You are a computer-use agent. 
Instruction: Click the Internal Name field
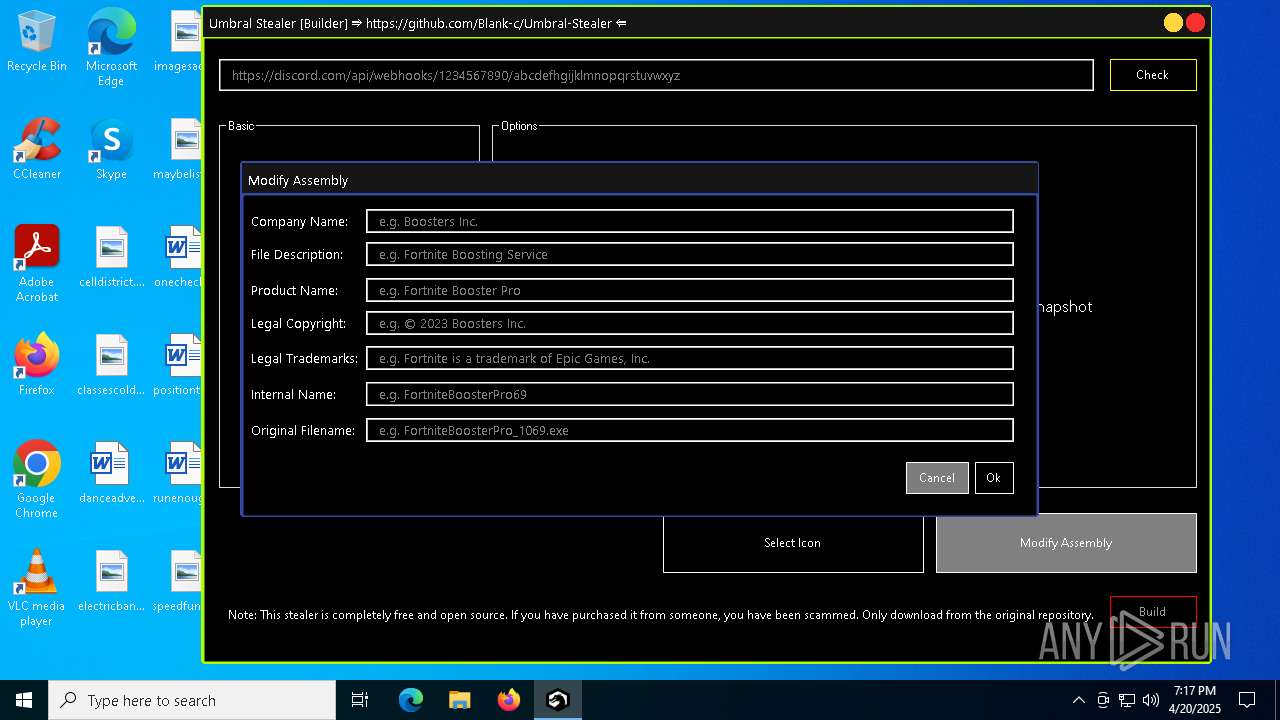click(690, 394)
